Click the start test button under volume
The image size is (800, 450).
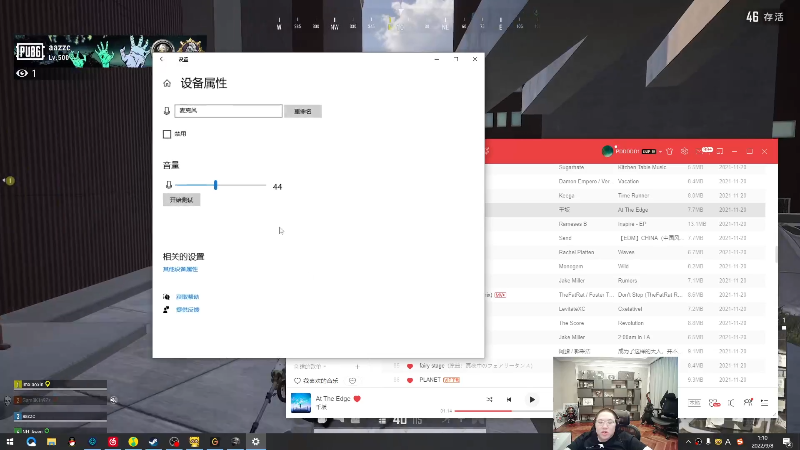181,200
